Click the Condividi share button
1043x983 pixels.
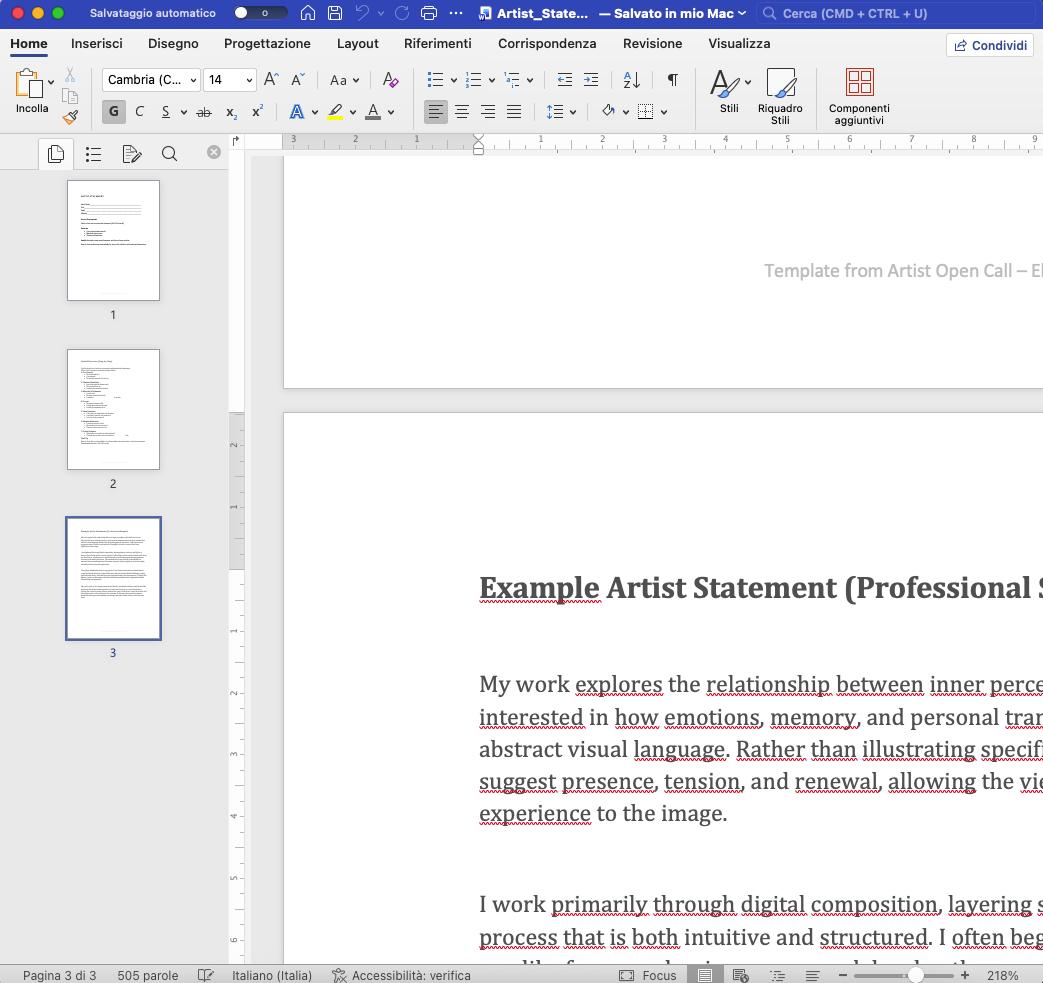[x=990, y=45]
